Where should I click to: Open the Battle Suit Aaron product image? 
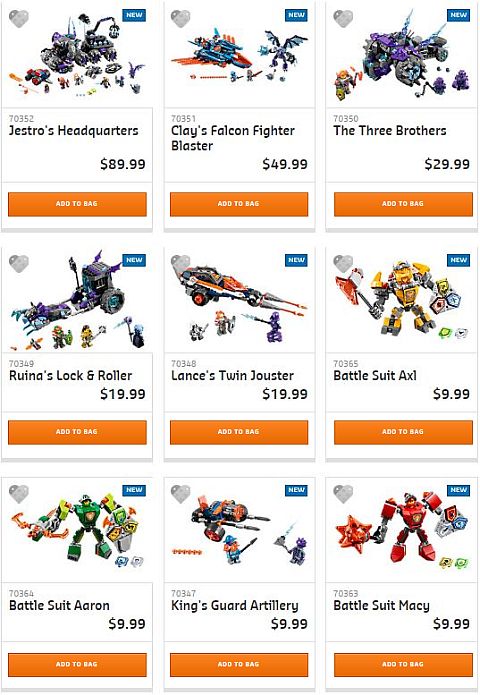tap(77, 530)
